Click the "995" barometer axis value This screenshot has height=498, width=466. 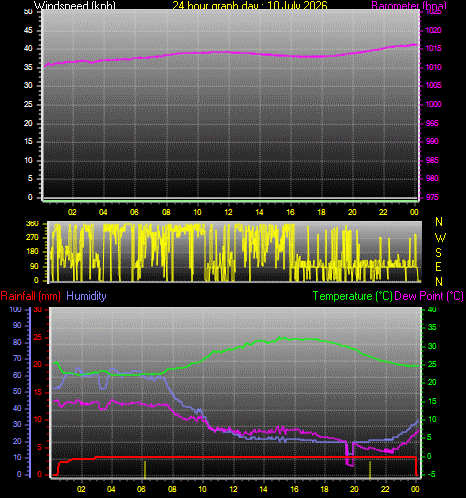pyautogui.click(x=432, y=123)
